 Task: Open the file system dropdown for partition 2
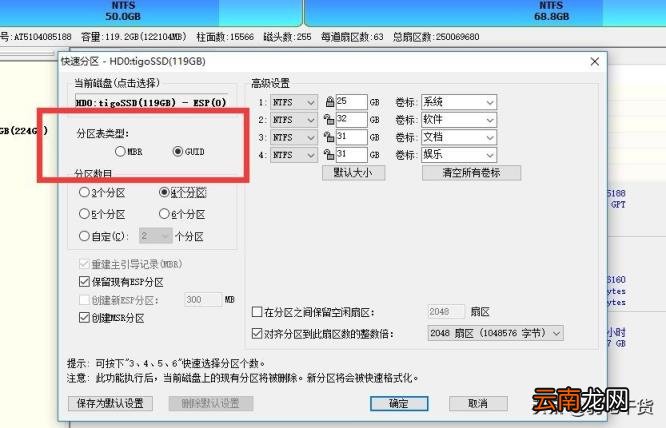pyautogui.click(x=294, y=120)
